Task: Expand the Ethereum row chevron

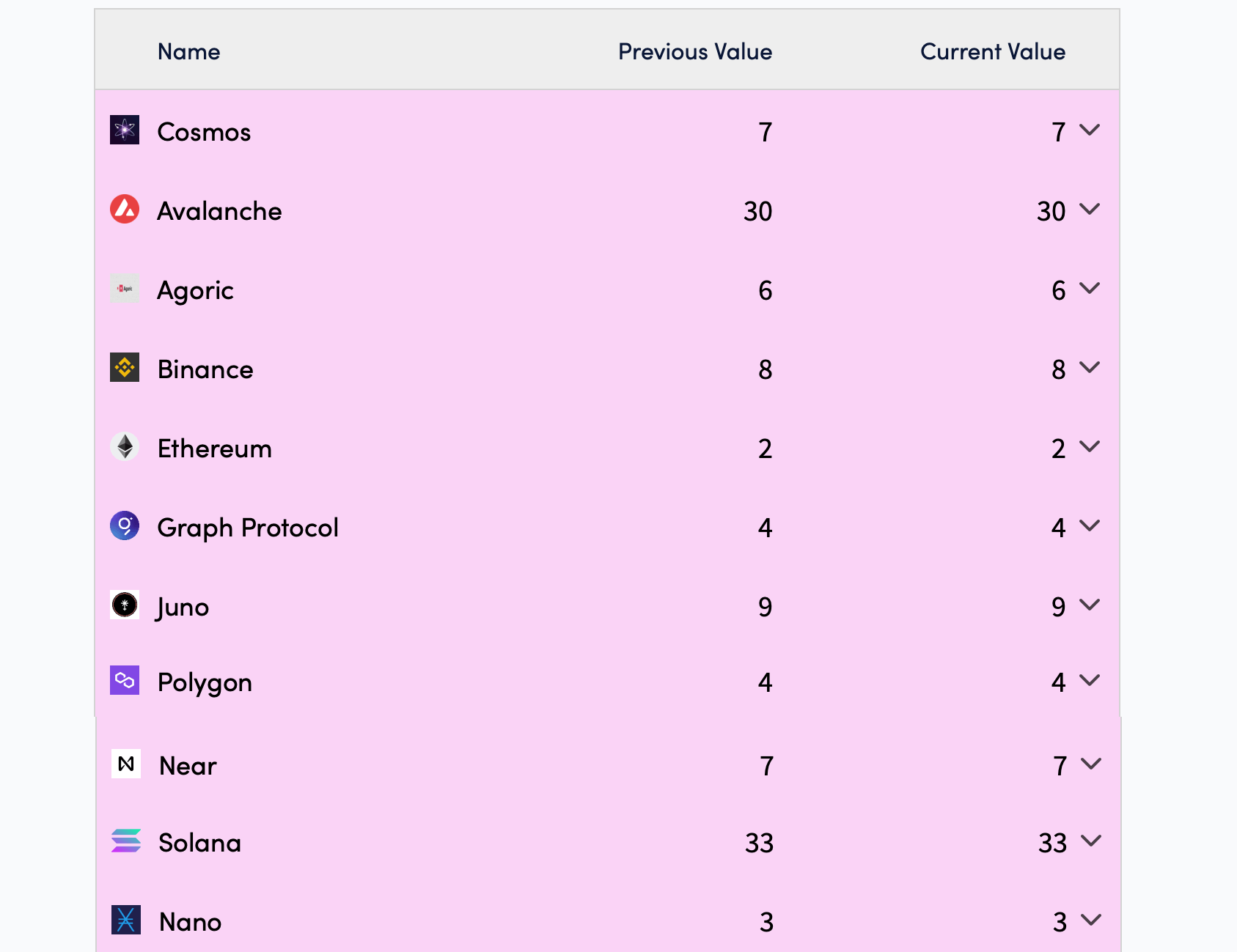Action: [1090, 447]
